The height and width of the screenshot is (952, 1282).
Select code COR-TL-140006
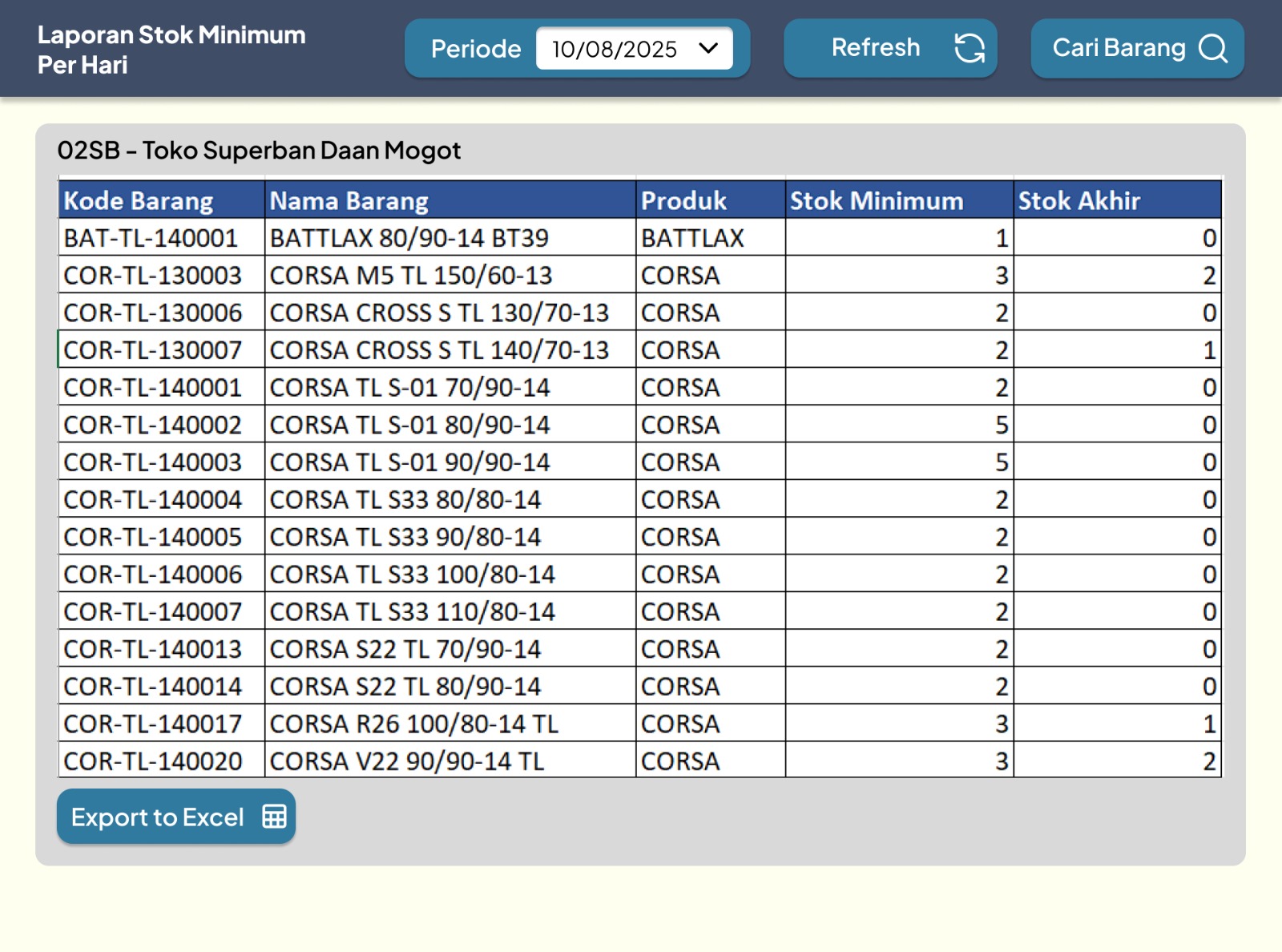point(161,575)
